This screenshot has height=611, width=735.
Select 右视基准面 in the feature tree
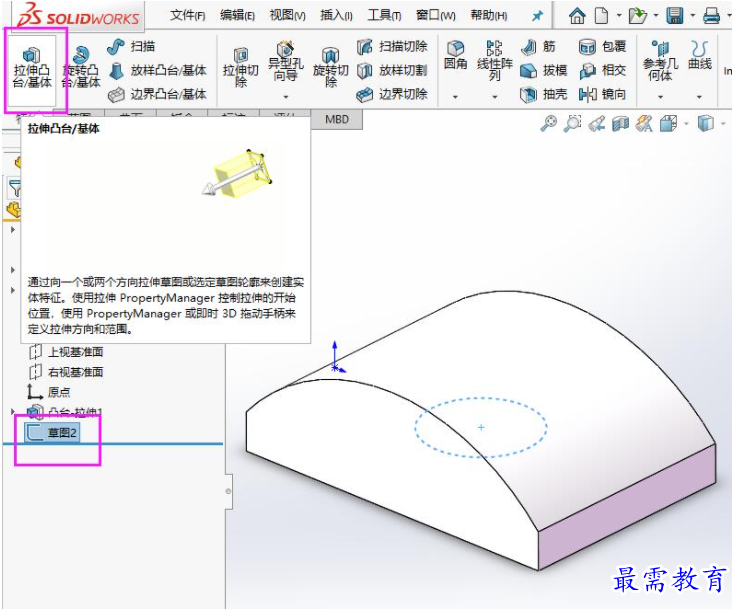tap(66, 372)
